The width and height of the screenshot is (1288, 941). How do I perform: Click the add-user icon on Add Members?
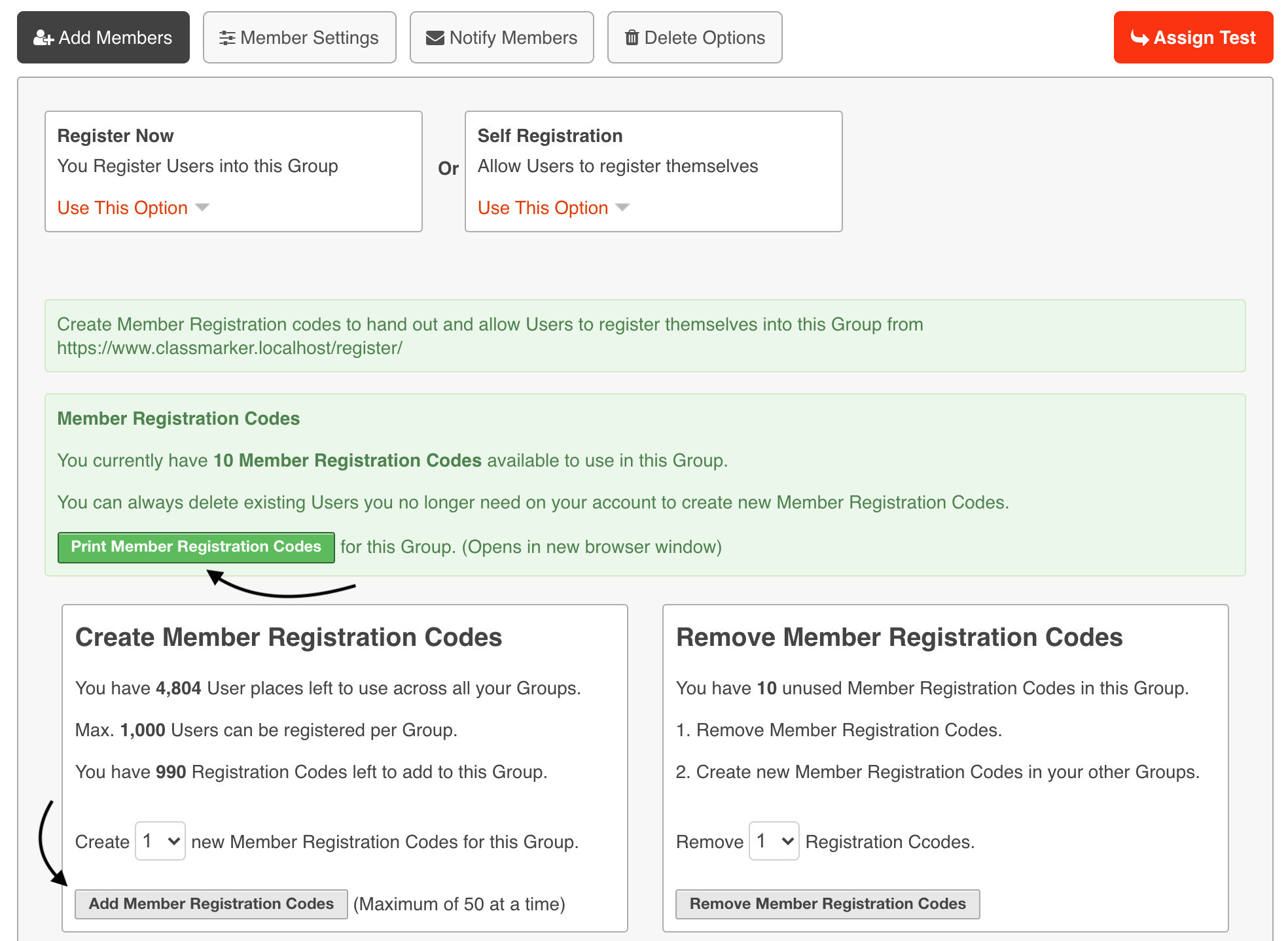(43, 38)
